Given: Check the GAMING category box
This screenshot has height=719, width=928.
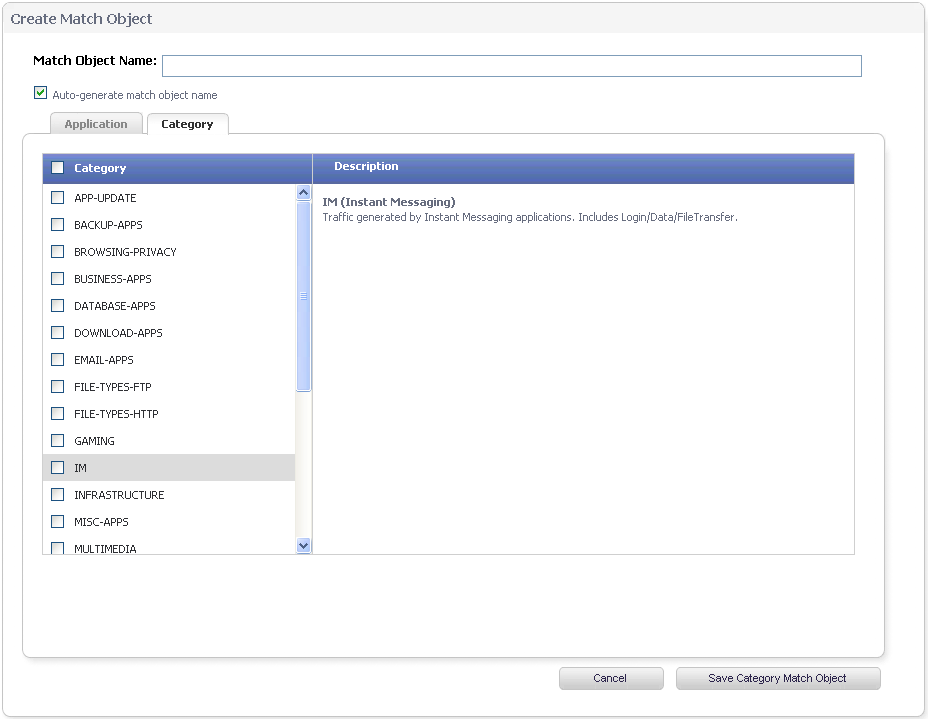Looking at the screenshot, I should pyautogui.click(x=58, y=441).
